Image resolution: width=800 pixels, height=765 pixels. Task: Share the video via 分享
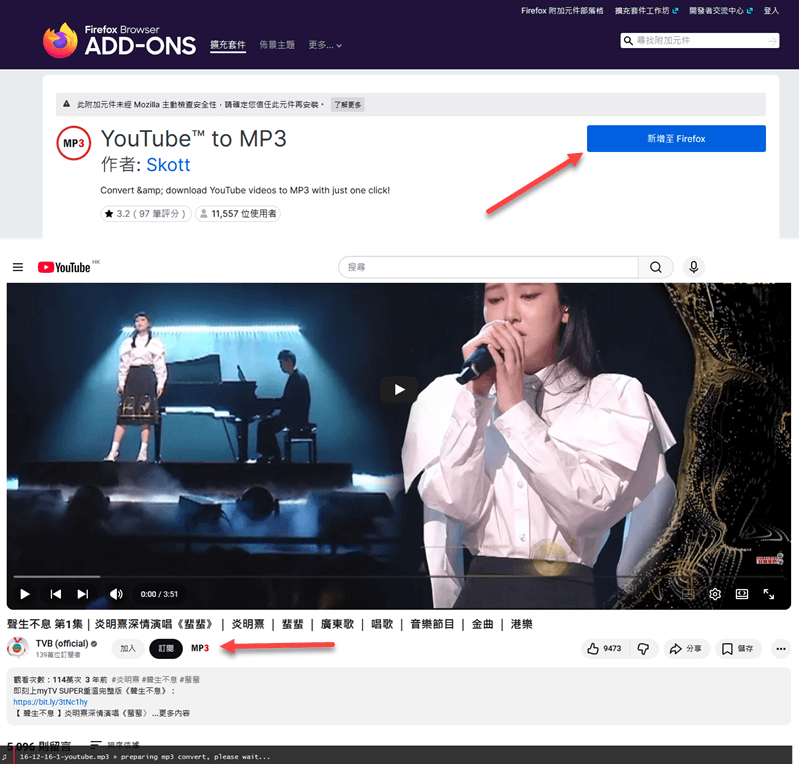[687, 649]
